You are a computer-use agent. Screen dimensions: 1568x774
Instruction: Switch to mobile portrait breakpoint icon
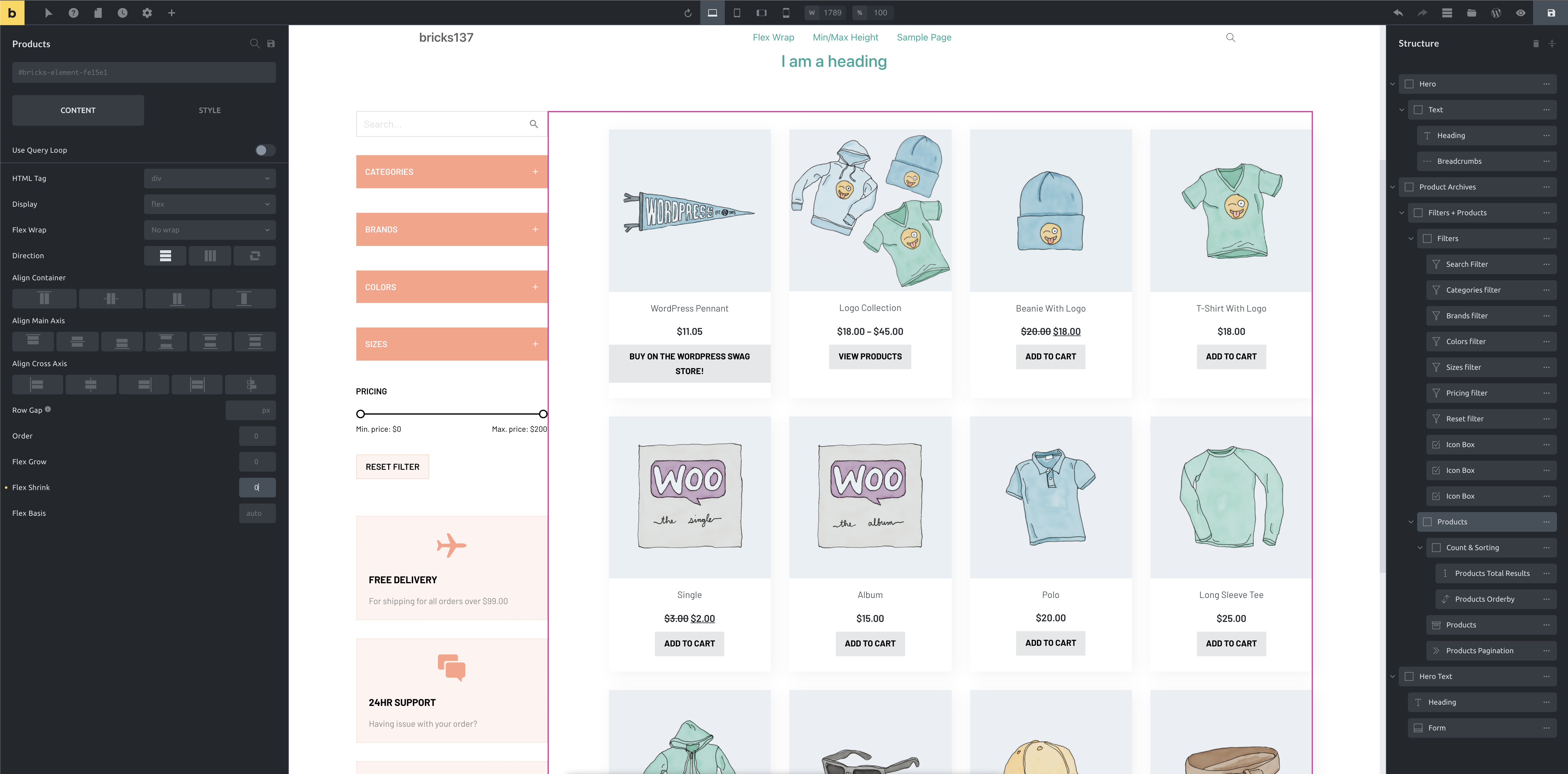click(786, 13)
